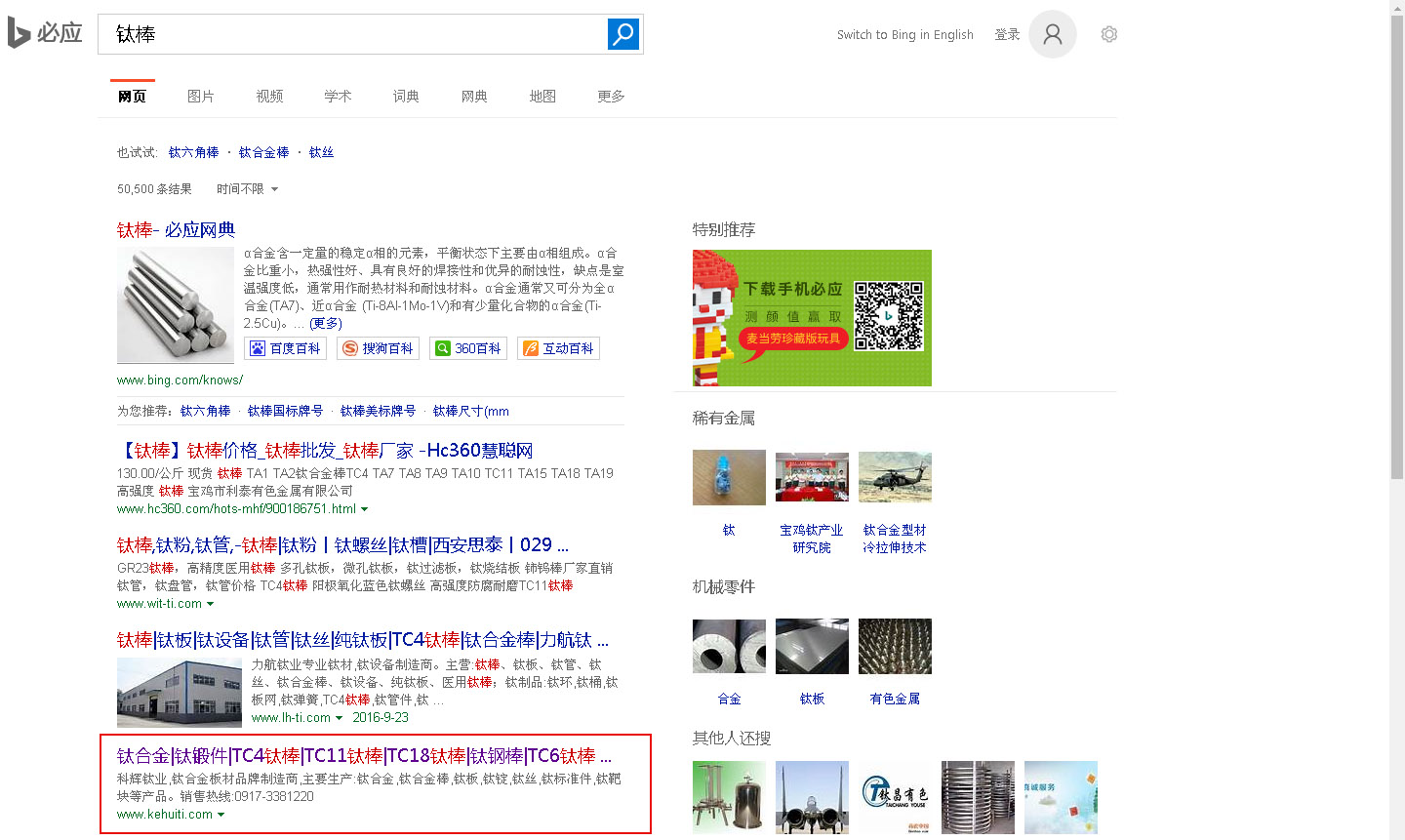Click the titanium rods thumbnail image
The image size is (1405, 840).
click(x=176, y=304)
